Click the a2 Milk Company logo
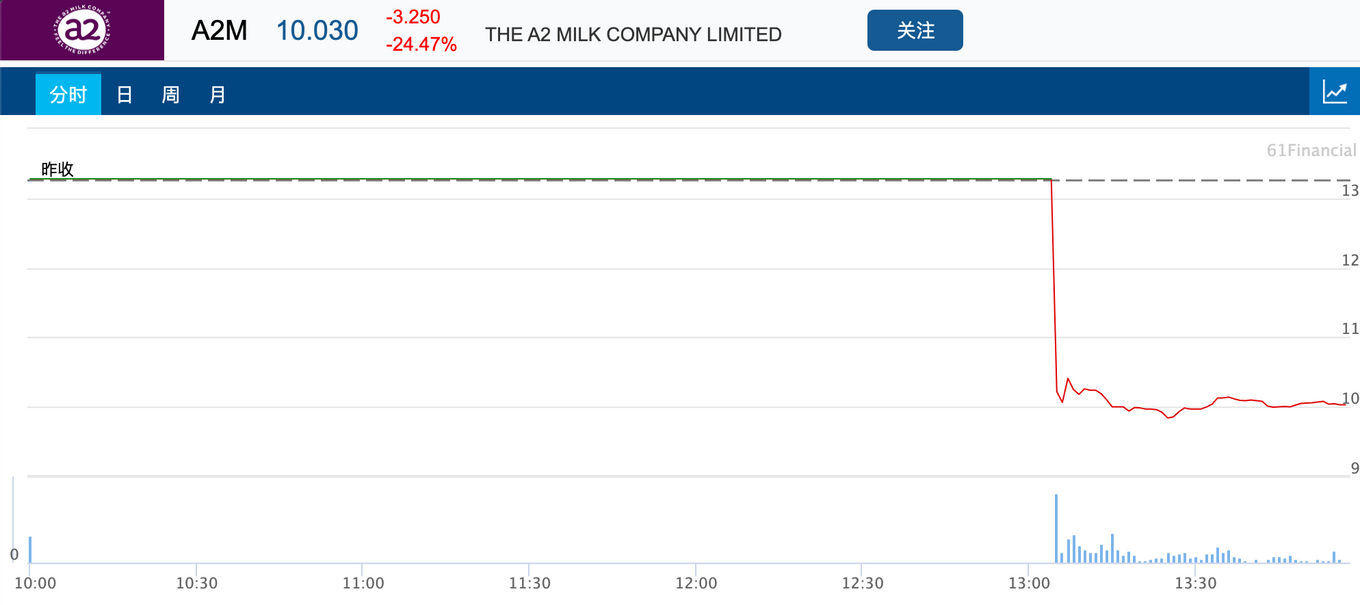The width and height of the screenshot is (1360, 605). click(82, 30)
